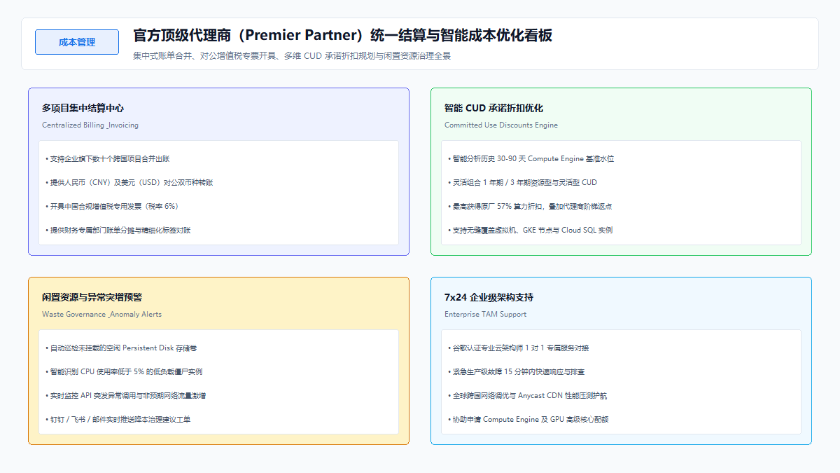This screenshot has height=473, width=840.
Task: Click the 15 分钟内快速响应 line
Action: [516, 371]
